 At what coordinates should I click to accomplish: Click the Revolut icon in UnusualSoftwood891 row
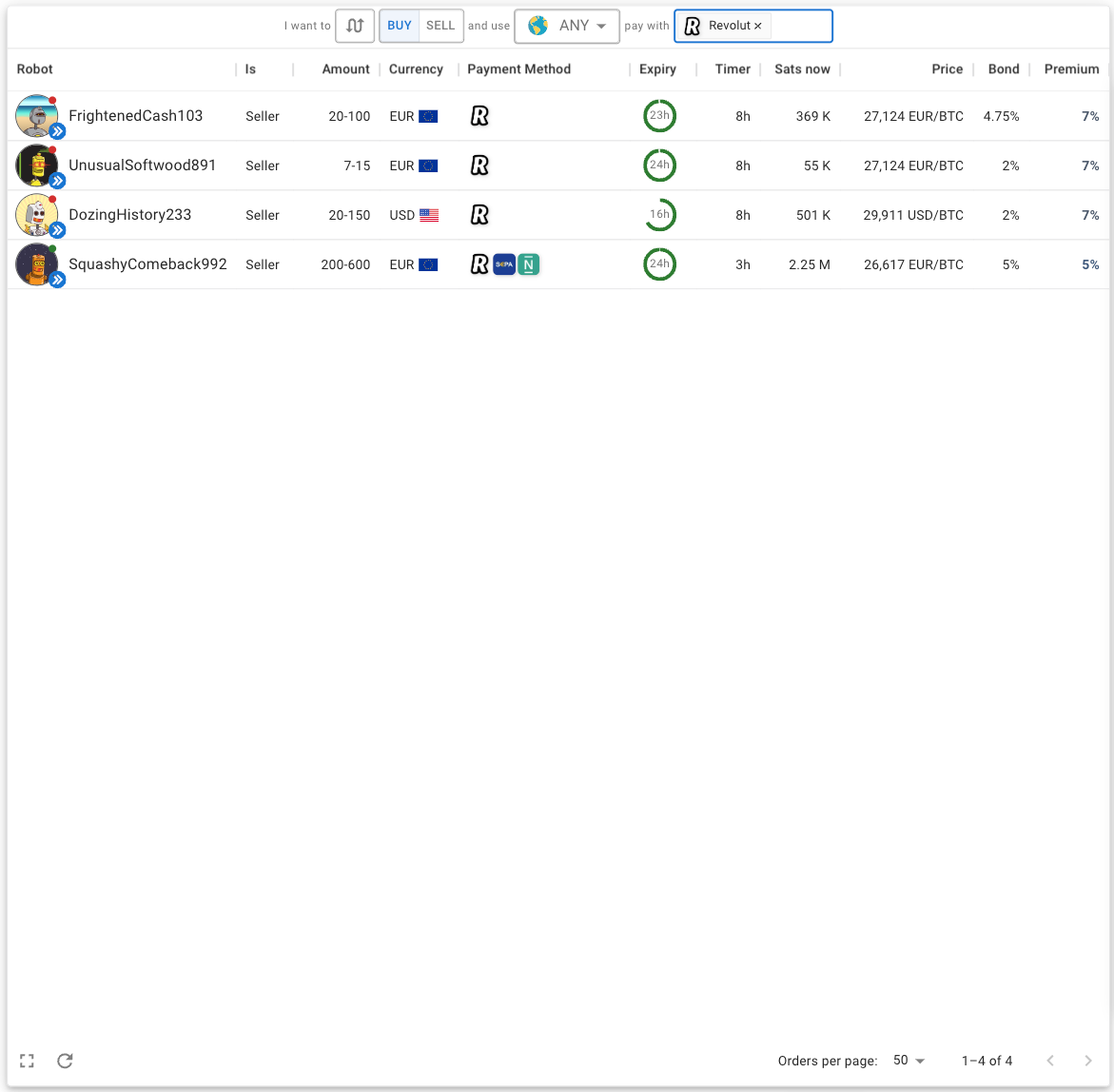click(x=479, y=166)
